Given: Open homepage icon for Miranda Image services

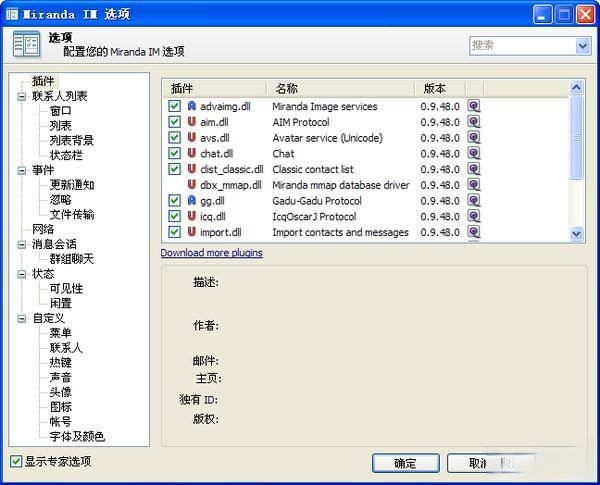Looking at the screenshot, I should pos(474,106).
